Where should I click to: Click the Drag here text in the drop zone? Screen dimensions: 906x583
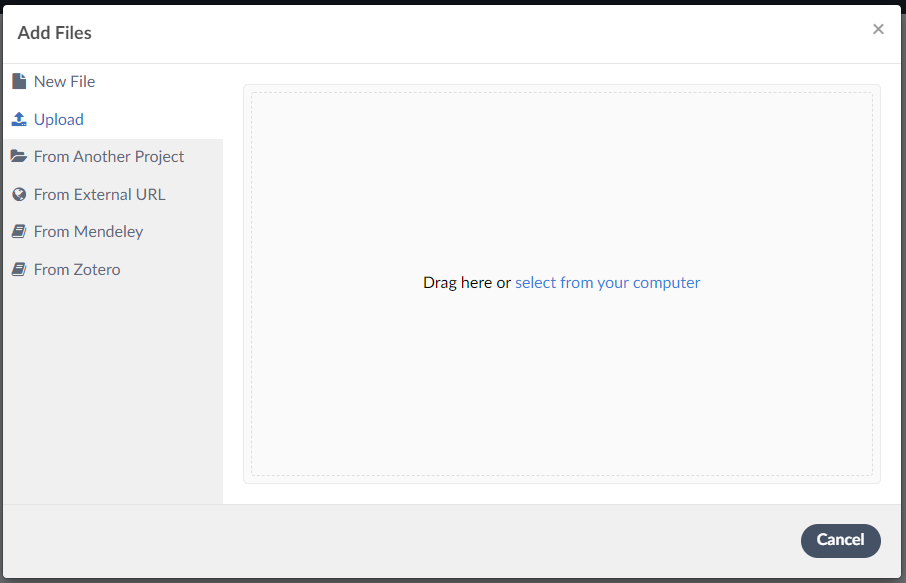tap(457, 283)
